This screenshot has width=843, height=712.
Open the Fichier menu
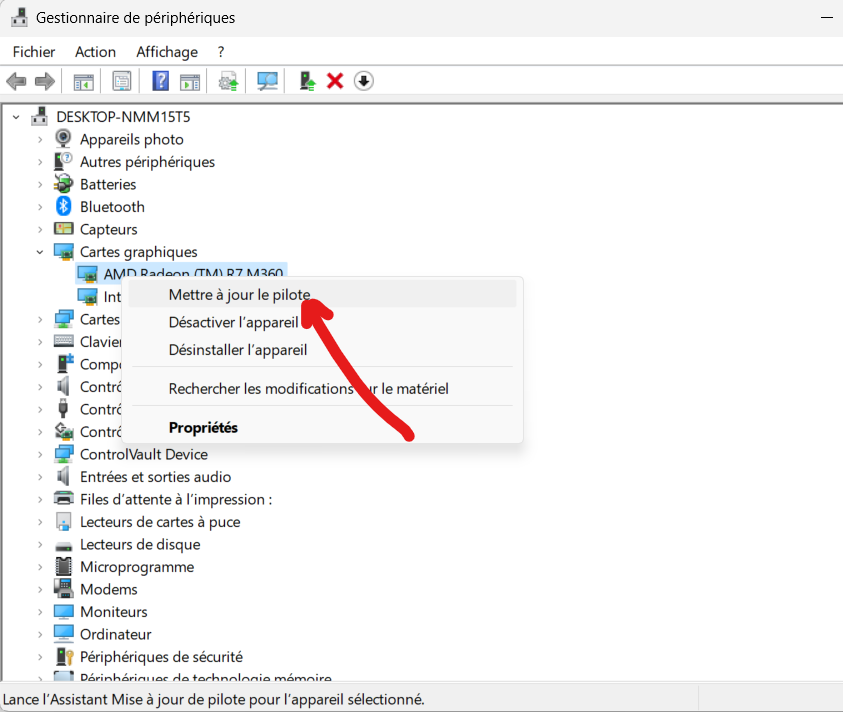pos(33,51)
